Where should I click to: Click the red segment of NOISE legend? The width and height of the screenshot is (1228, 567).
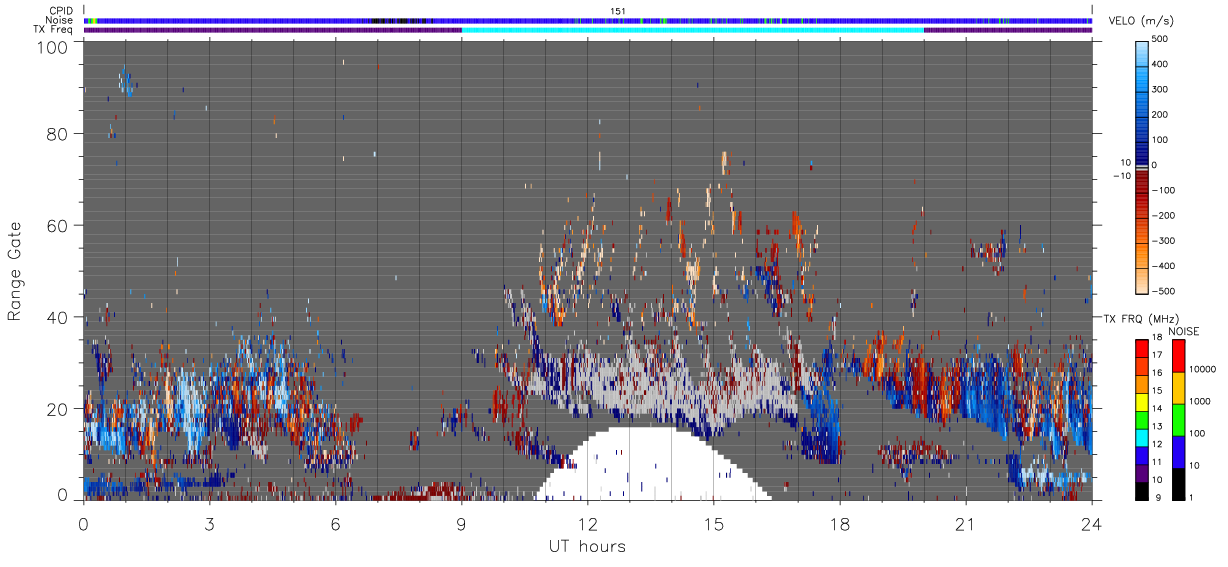[x=1178, y=356]
